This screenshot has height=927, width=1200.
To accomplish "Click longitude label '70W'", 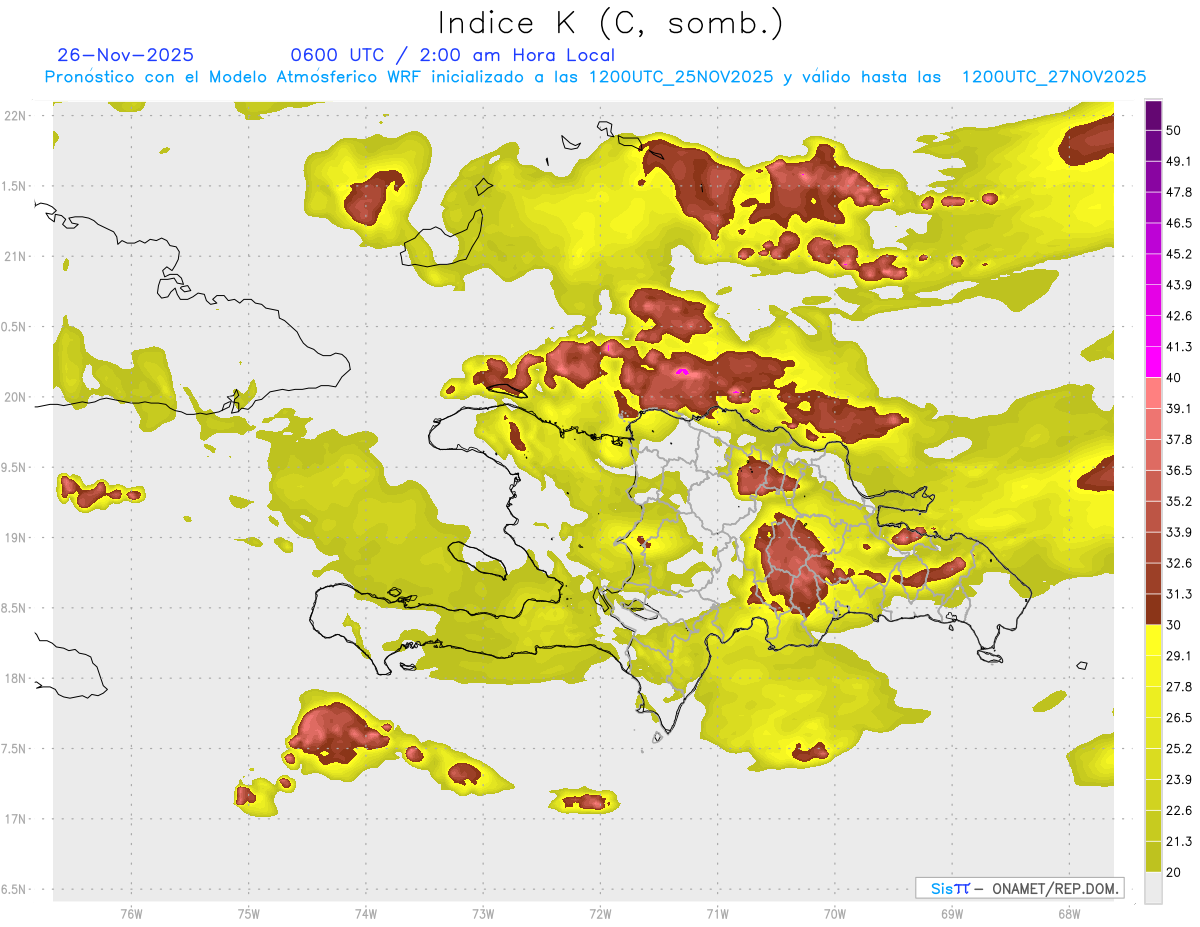I will (x=834, y=913).
